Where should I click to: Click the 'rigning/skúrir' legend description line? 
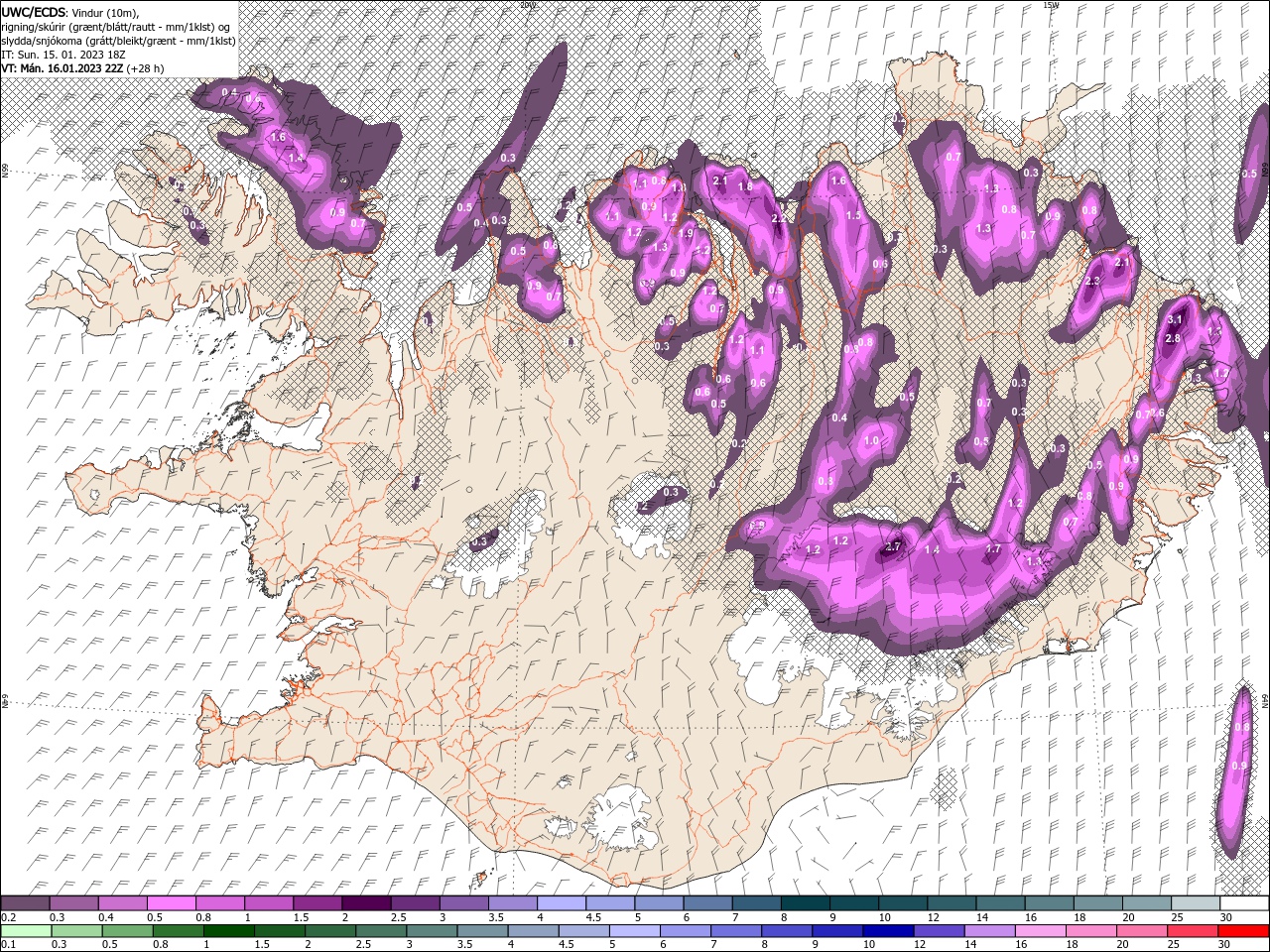[116, 26]
